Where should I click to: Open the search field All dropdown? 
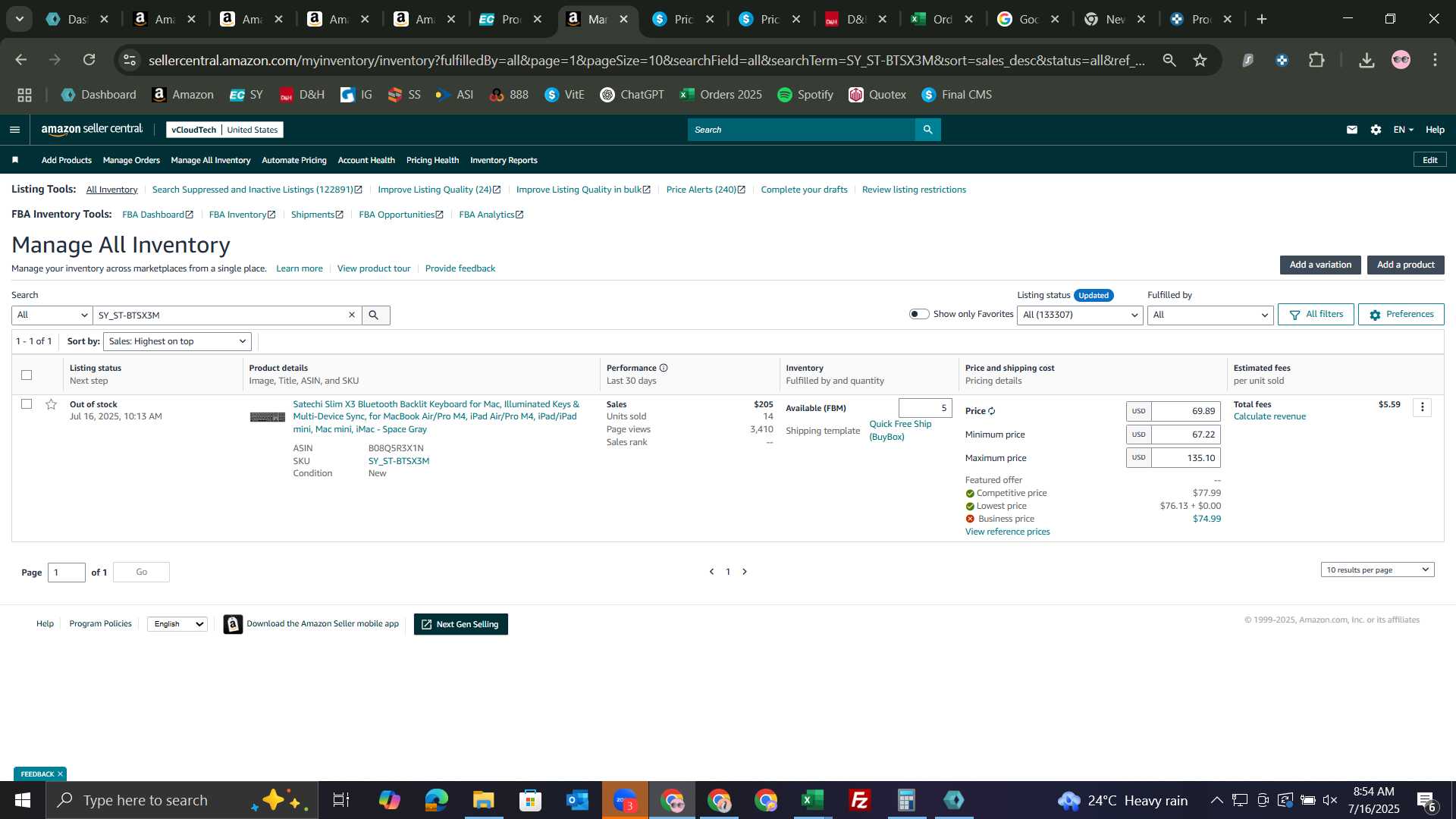pos(52,315)
